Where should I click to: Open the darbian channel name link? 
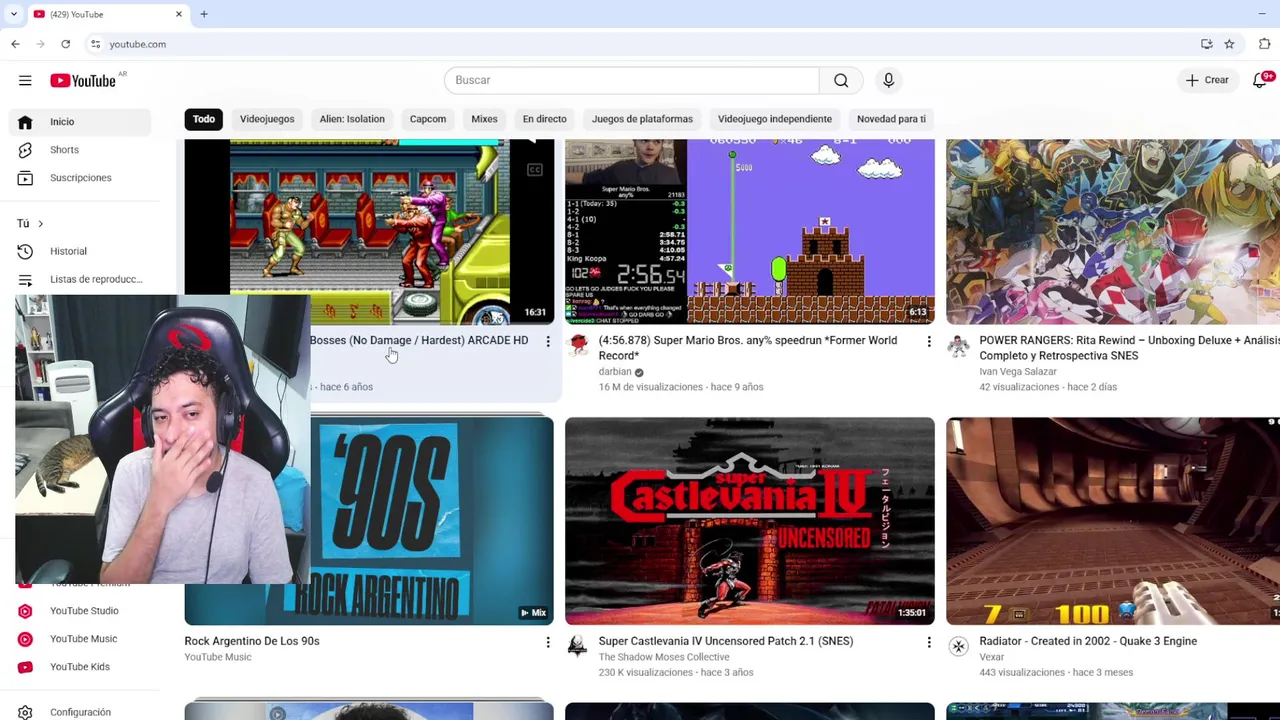click(x=615, y=372)
